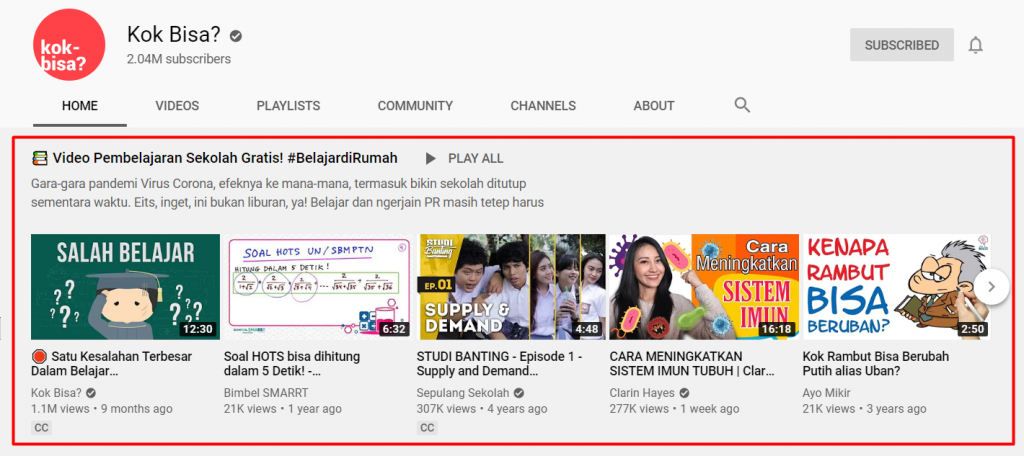This screenshot has width=1024, height=456.
Task: Click CC badge under STUDI BANTING video
Action: click(x=427, y=428)
